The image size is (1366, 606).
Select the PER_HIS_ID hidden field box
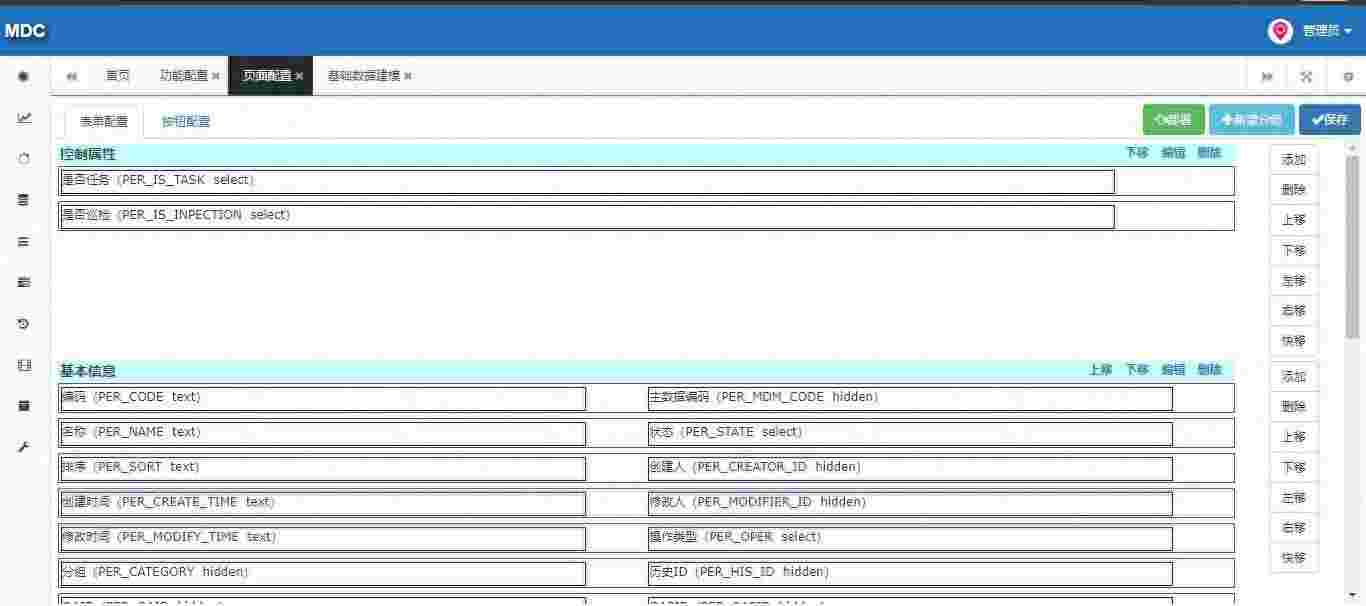point(910,573)
